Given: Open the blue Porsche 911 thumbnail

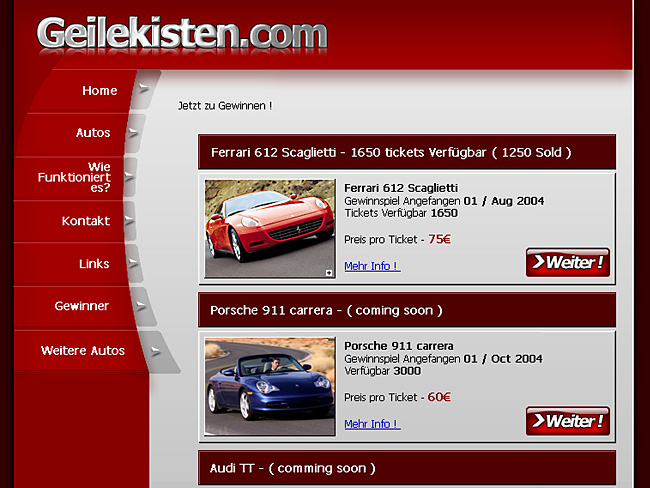Looking at the screenshot, I should pos(269,386).
